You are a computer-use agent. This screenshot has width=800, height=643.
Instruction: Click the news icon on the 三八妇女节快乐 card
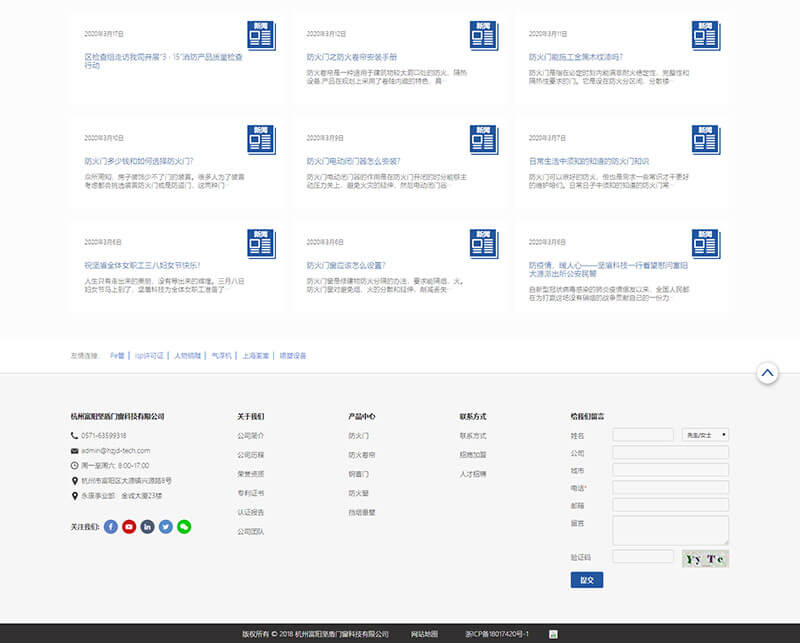tap(262, 244)
